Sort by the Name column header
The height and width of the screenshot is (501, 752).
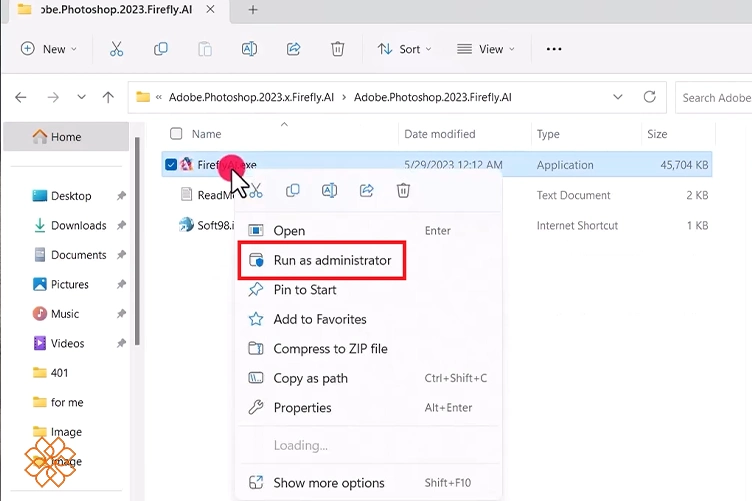tap(206, 134)
